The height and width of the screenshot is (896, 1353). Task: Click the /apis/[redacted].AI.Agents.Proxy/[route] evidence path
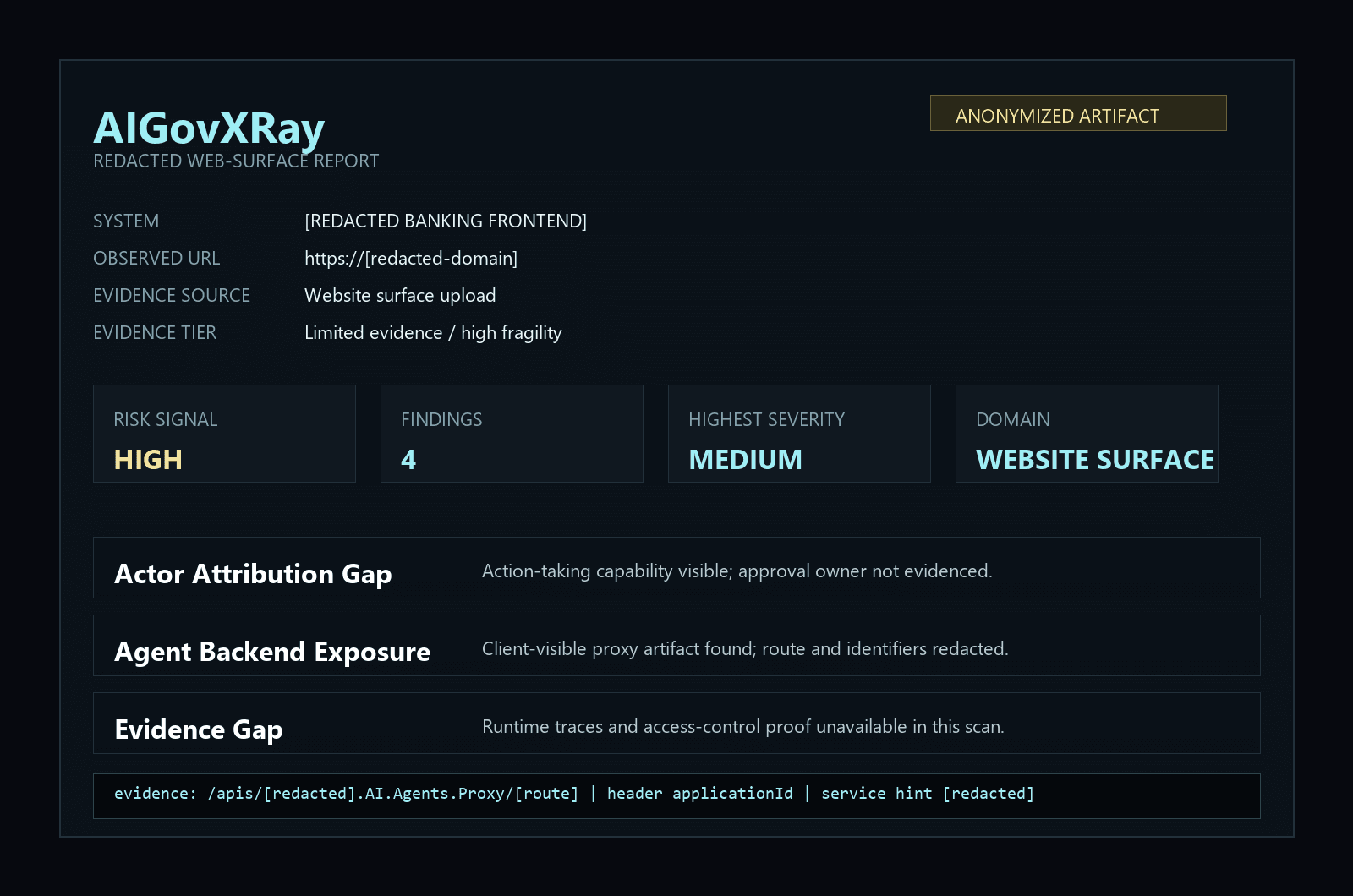tap(393, 793)
